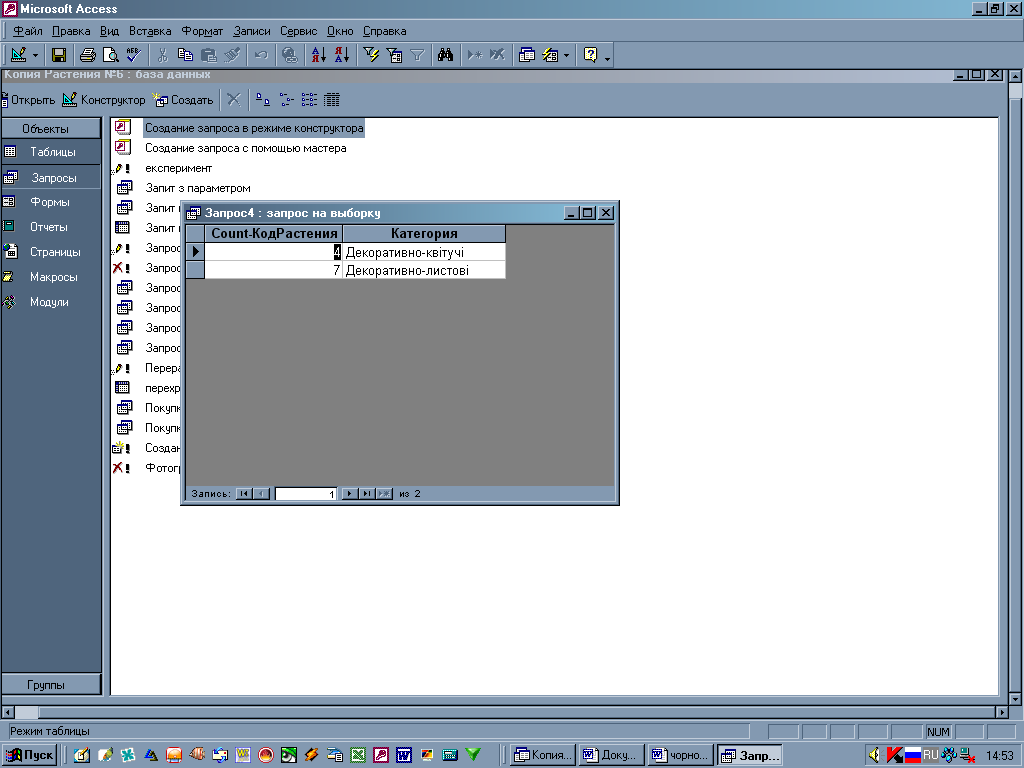The height and width of the screenshot is (768, 1024).
Task: Click the Format Painter brush icon
Action: click(232, 56)
